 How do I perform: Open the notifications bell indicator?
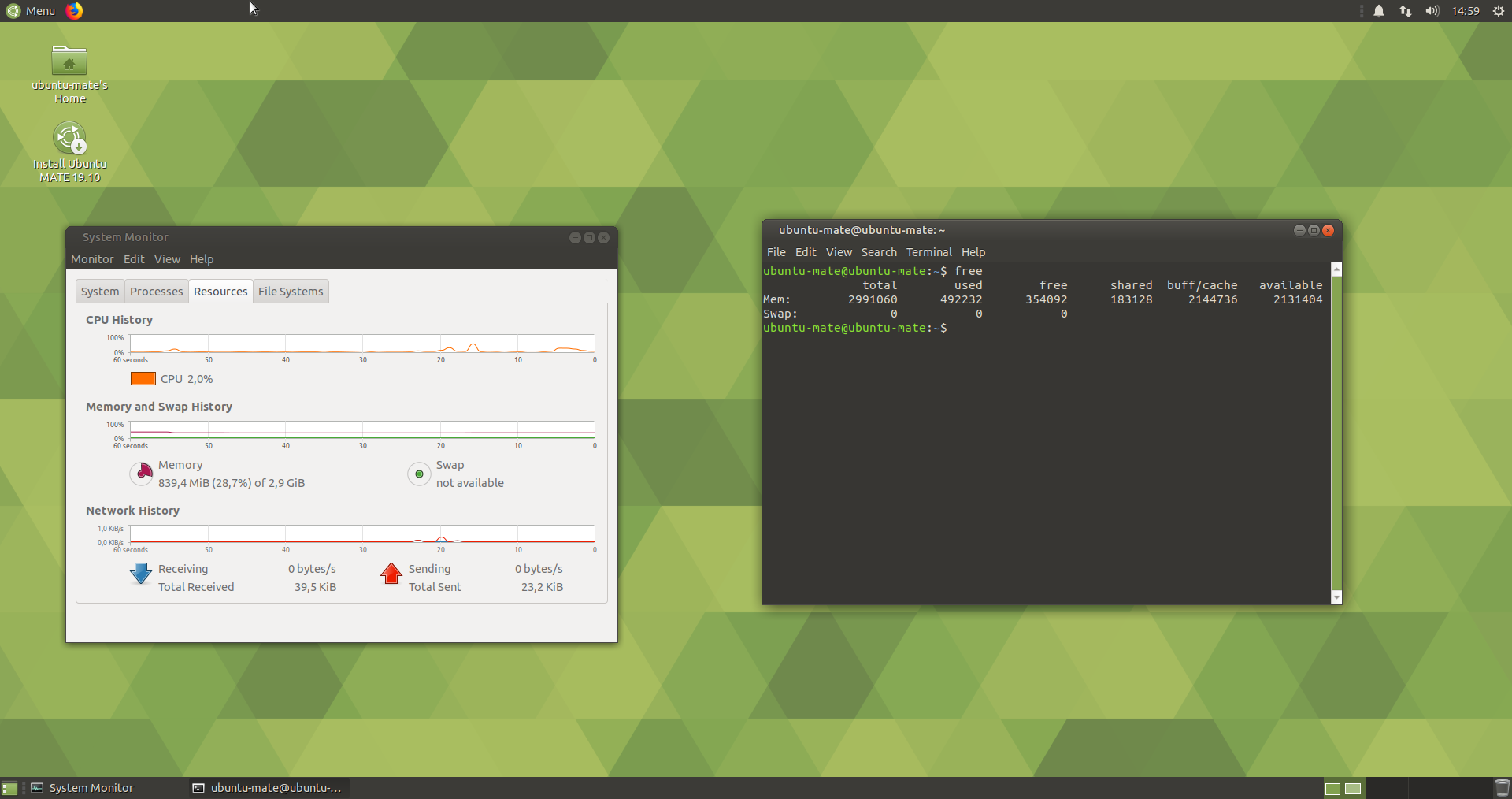click(1379, 11)
